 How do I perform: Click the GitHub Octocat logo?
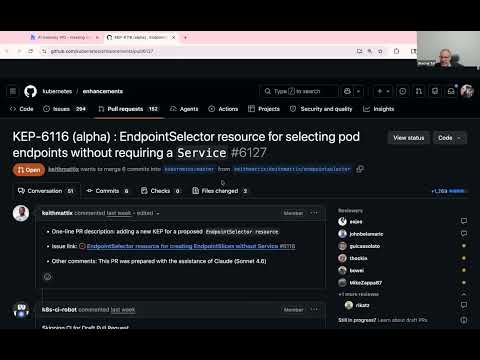coord(30,91)
